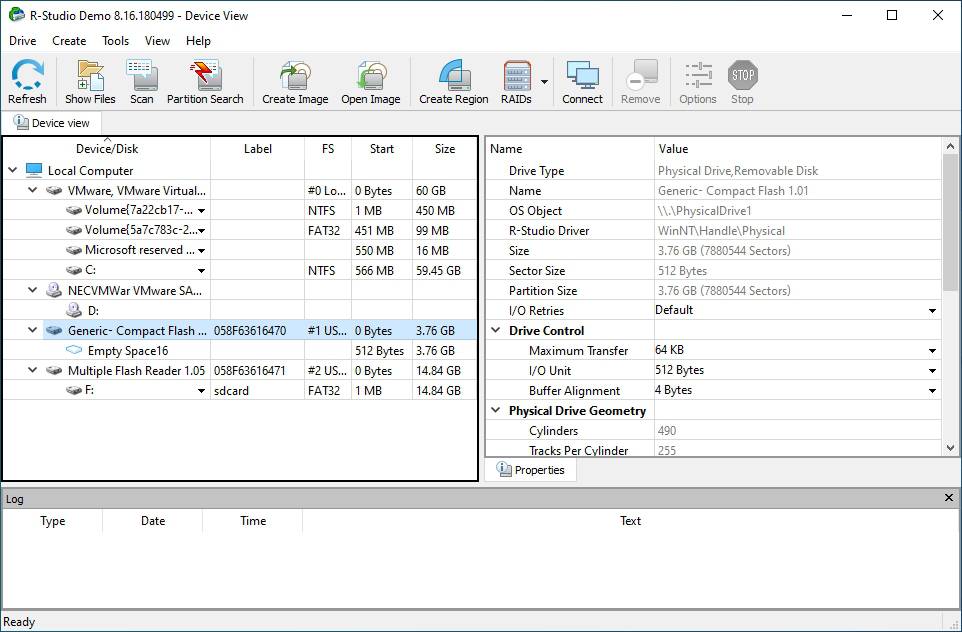Open the Buffer Alignment dropdown
Image resolution: width=962 pixels, height=632 pixels.
[x=932, y=391]
